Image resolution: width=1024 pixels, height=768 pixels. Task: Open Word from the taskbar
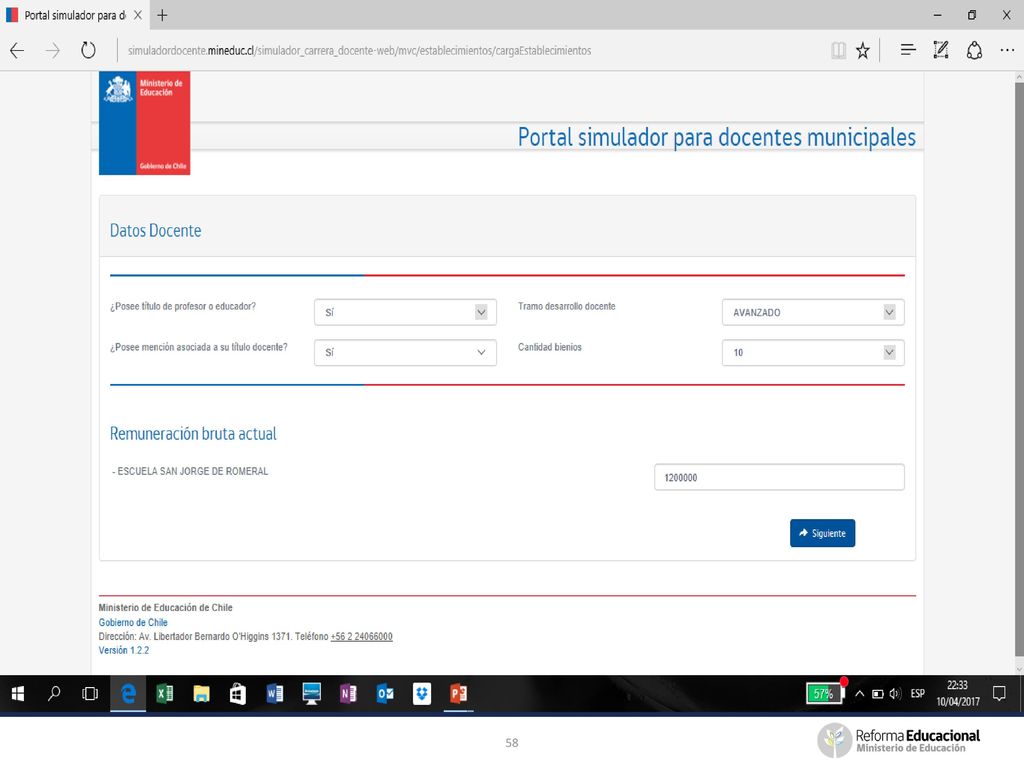pyautogui.click(x=275, y=694)
